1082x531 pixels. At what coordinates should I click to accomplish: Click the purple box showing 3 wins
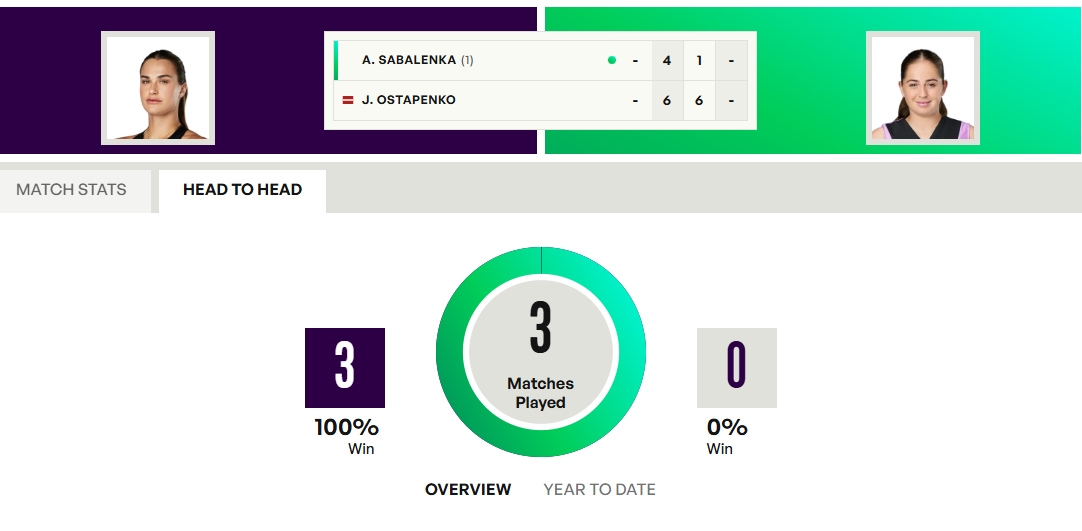[x=345, y=367]
